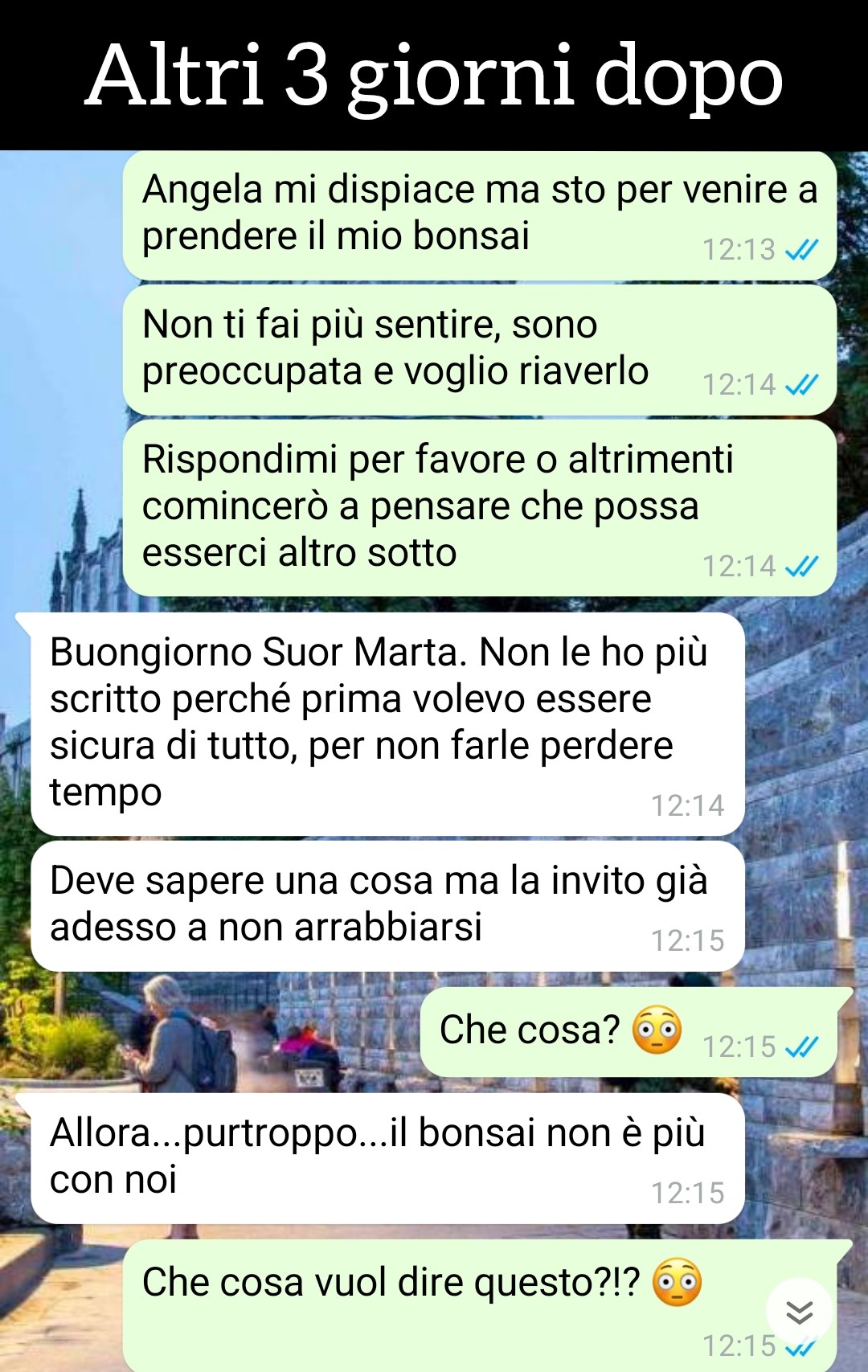Tap flushed emoji in 'Che cosa?' message

point(657,1030)
